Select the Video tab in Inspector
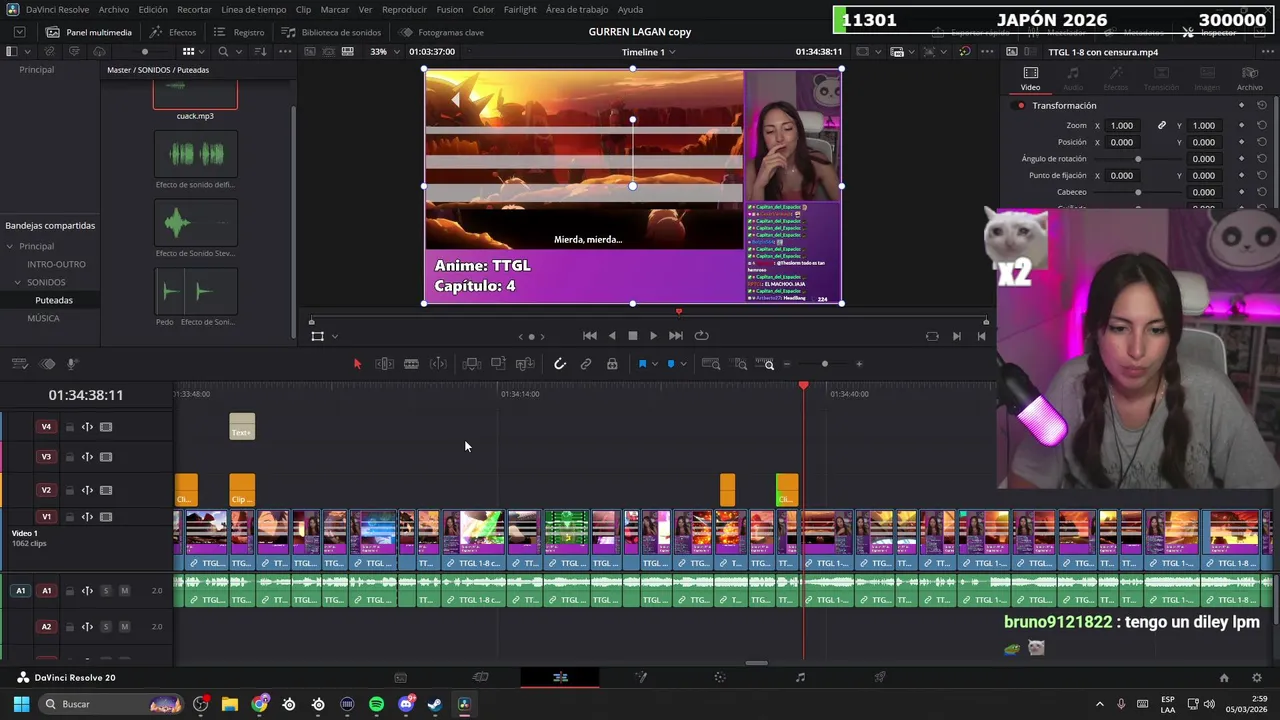This screenshot has height=720, width=1280. click(1030, 79)
